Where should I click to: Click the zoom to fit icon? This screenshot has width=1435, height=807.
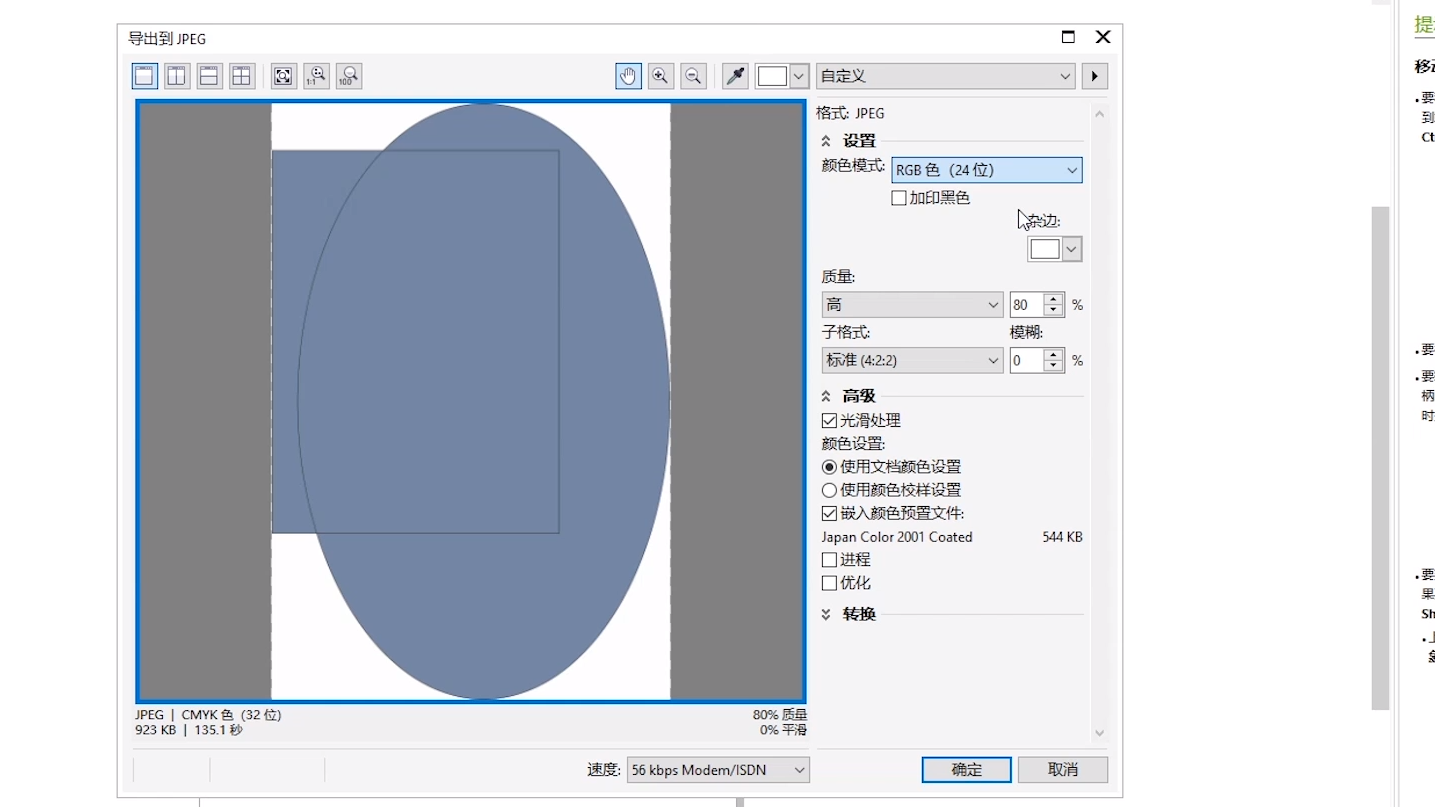283,76
